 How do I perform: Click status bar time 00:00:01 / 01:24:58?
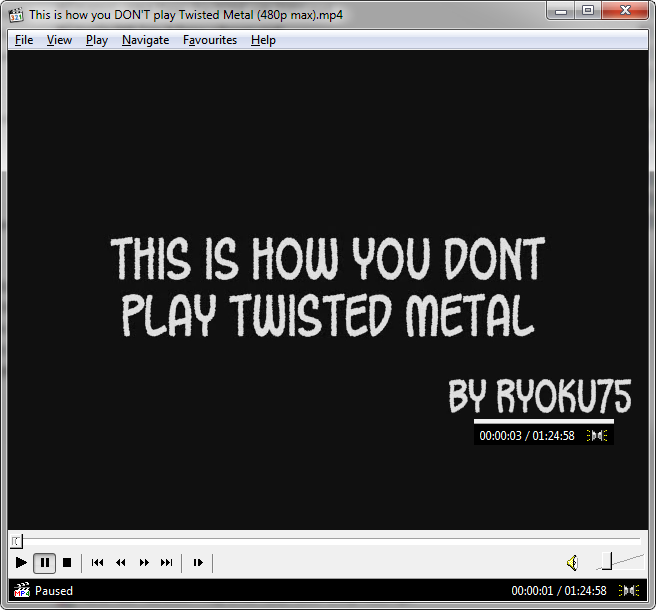559,591
